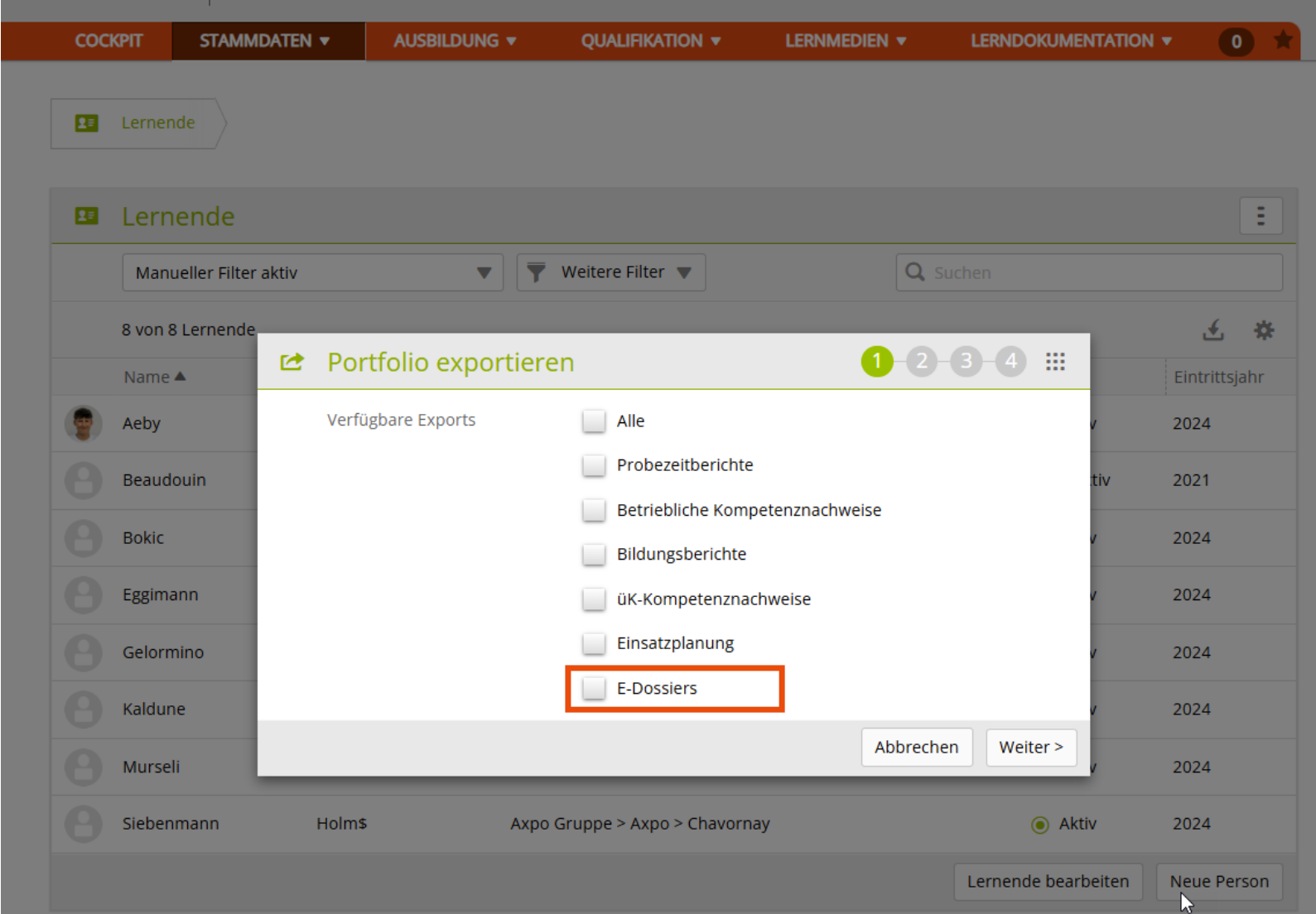Click the favorites star icon
The image size is (1316, 914).
click(x=1283, y=40)
